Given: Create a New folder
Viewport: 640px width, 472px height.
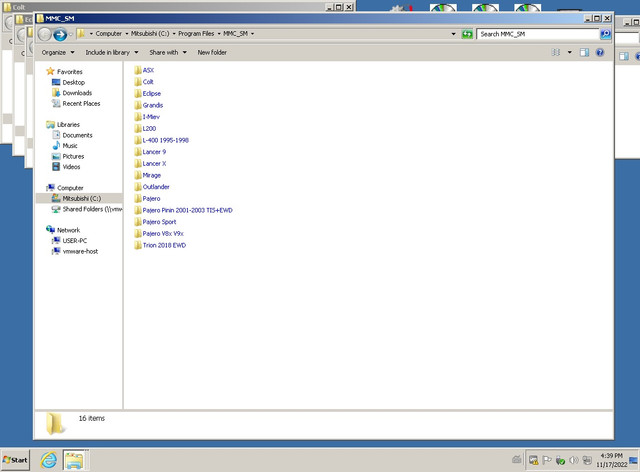Looking at the screenshot, I should 212,52.
